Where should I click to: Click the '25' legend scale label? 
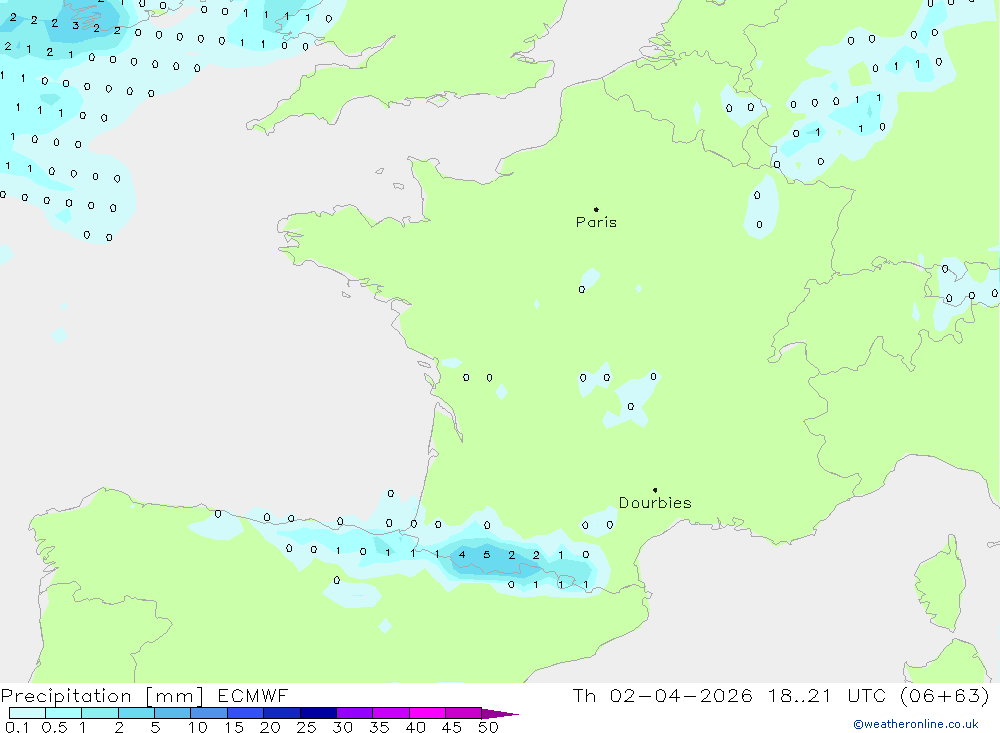tap(307, 727)
